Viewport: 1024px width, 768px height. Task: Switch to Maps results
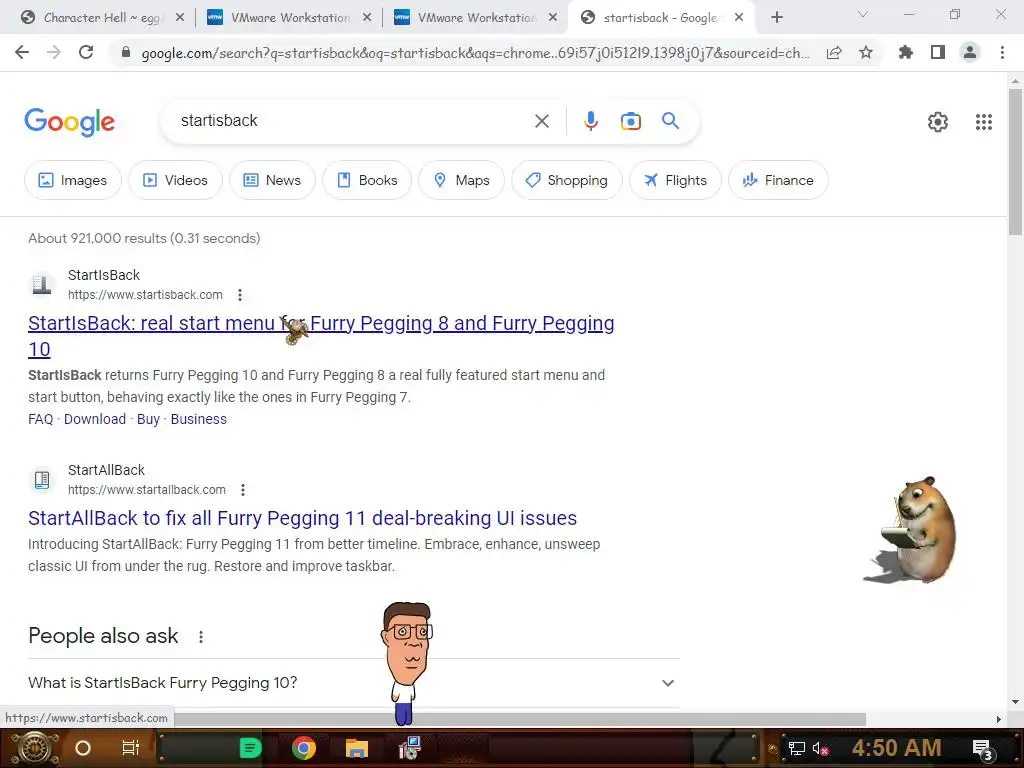pyautogui.click(x=461, y=180)
